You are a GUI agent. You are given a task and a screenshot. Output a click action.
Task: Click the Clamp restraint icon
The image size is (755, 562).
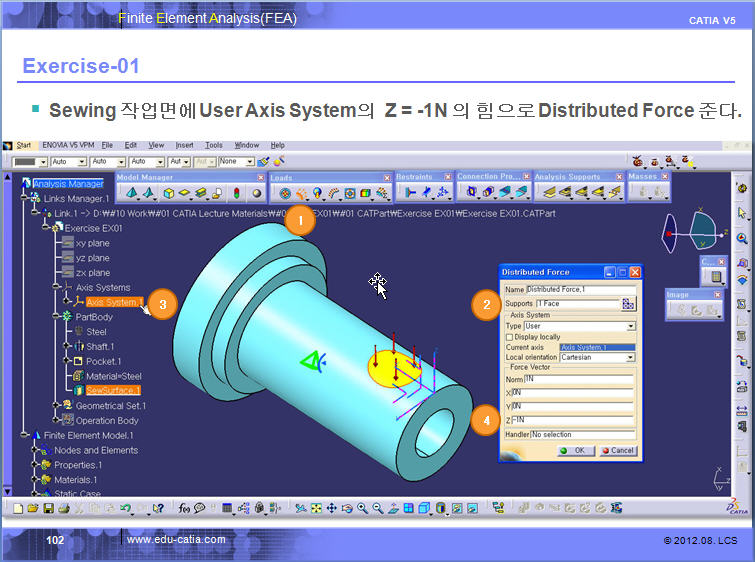click(410, 193)
